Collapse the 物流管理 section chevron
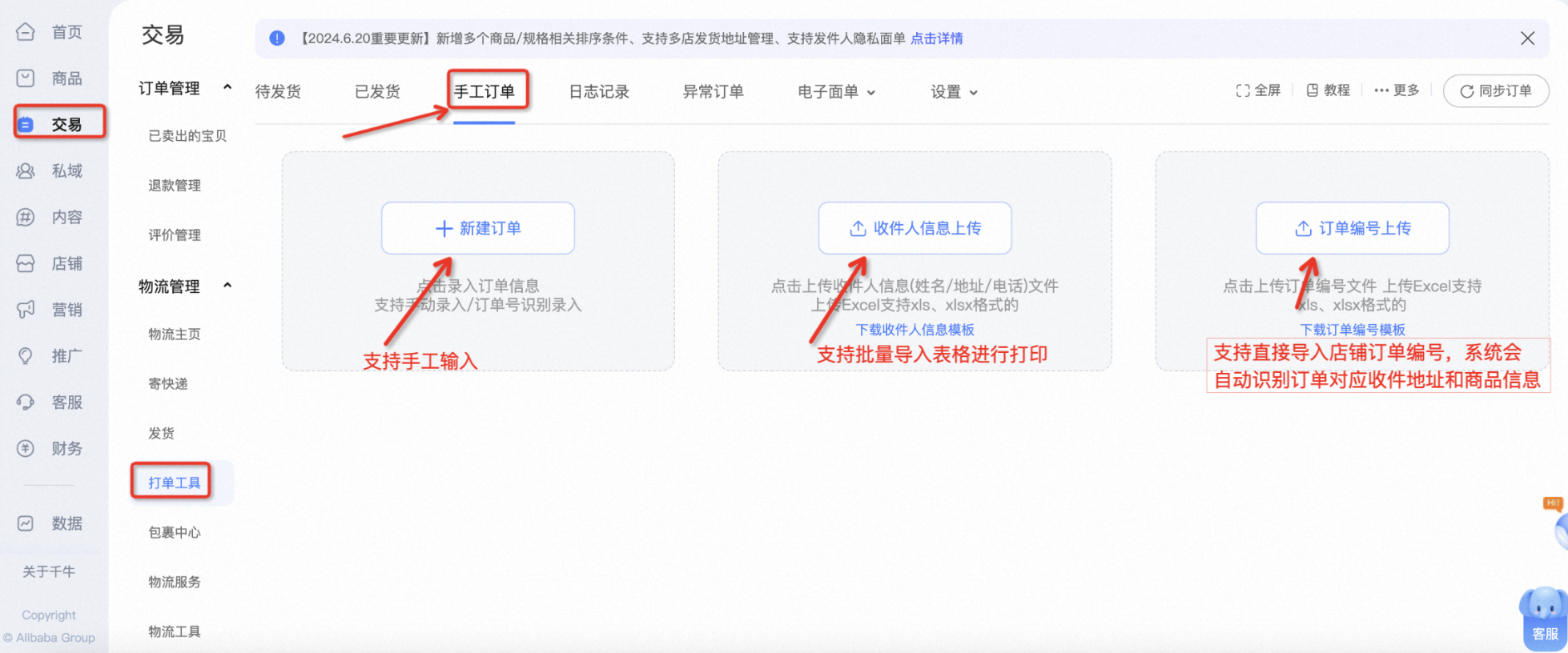 (x=227, y=285)
